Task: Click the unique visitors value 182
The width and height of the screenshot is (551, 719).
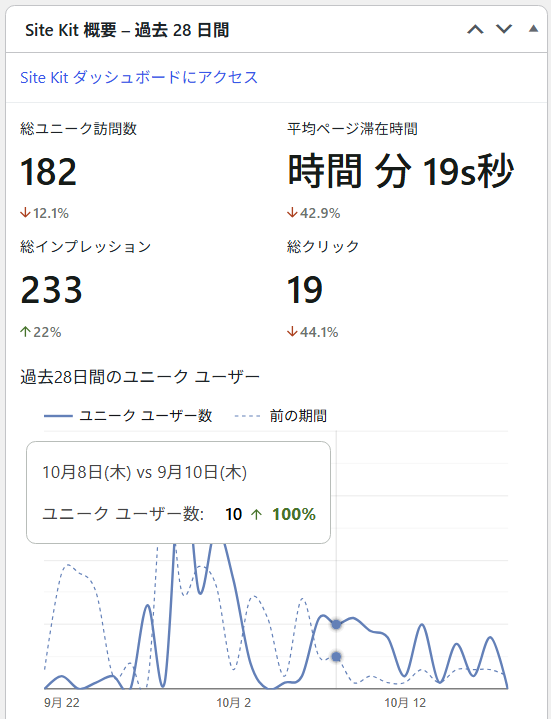Action: (x=49, y=172)
